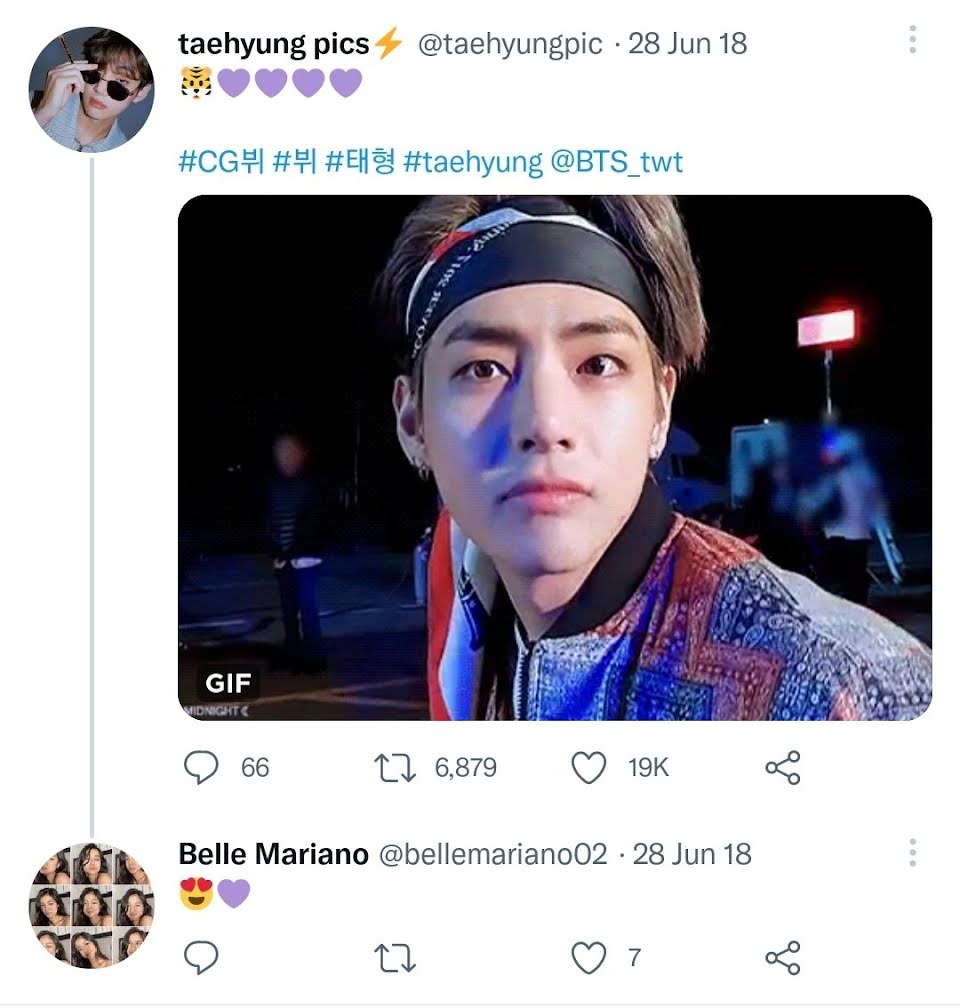Share Belle Mariano's reply
Screen dimensions: 960x1008
pos(782,958)
